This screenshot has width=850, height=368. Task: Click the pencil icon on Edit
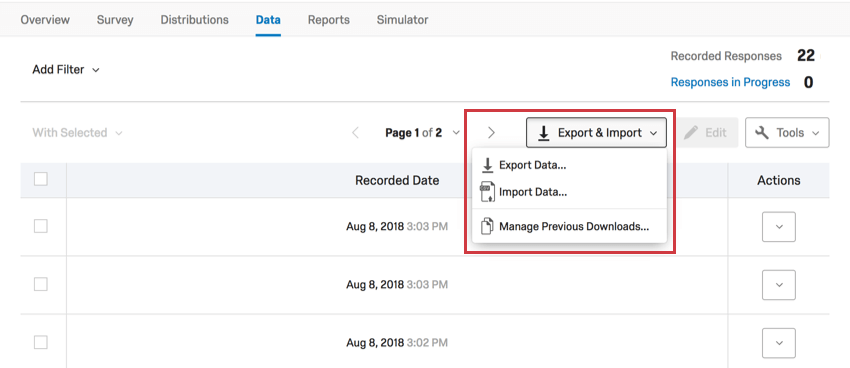click(x=691, y=133)
